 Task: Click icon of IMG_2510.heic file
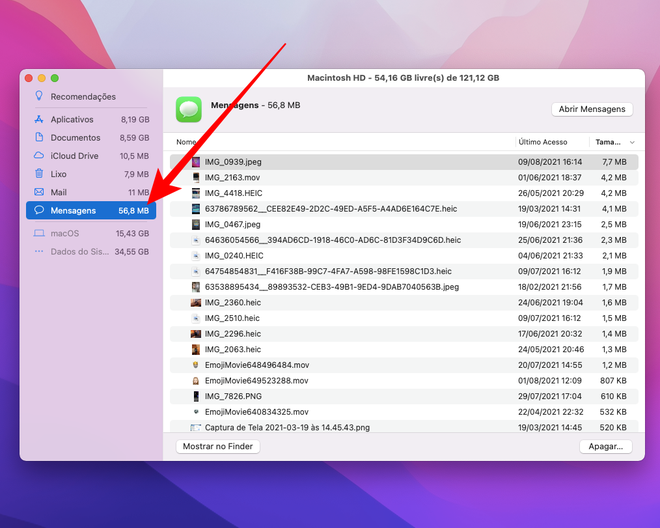pyautogui.click(x=196, y=318)
